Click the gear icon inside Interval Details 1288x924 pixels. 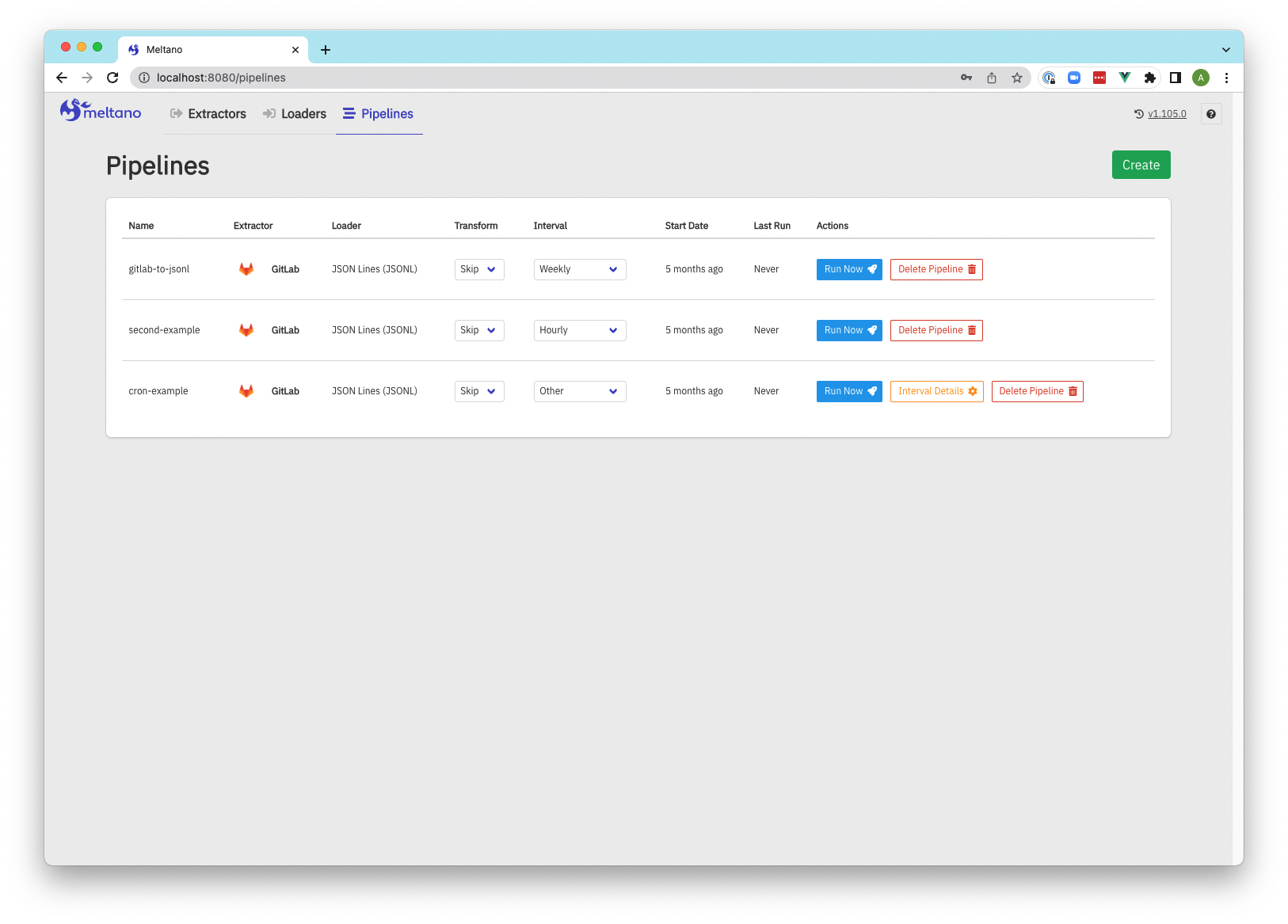(972, 391)
